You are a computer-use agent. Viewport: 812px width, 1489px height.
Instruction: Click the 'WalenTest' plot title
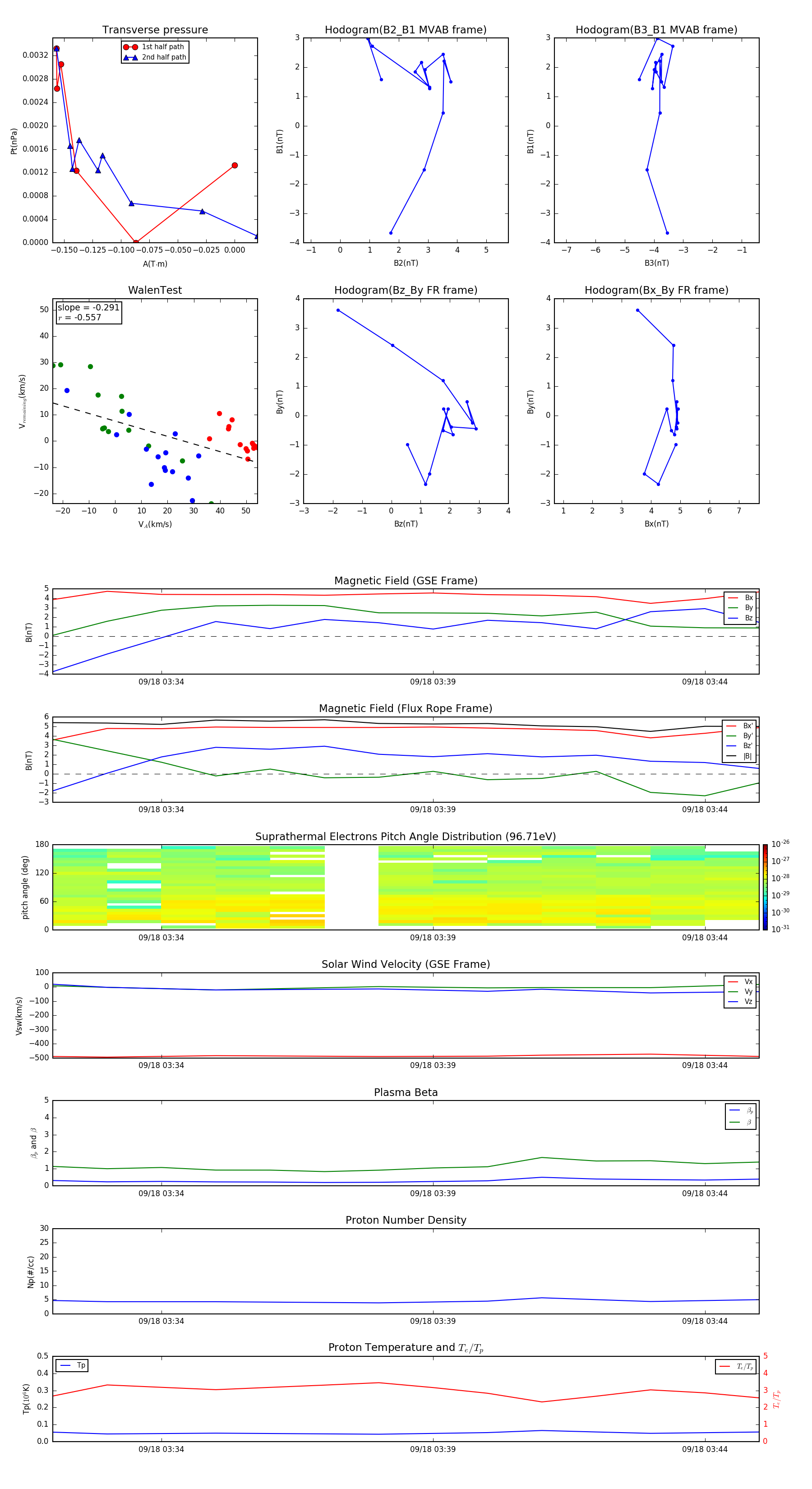click(x=155, y=290)
